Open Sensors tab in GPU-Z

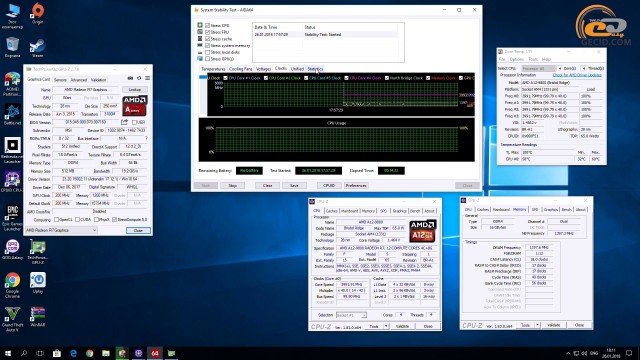60,80
